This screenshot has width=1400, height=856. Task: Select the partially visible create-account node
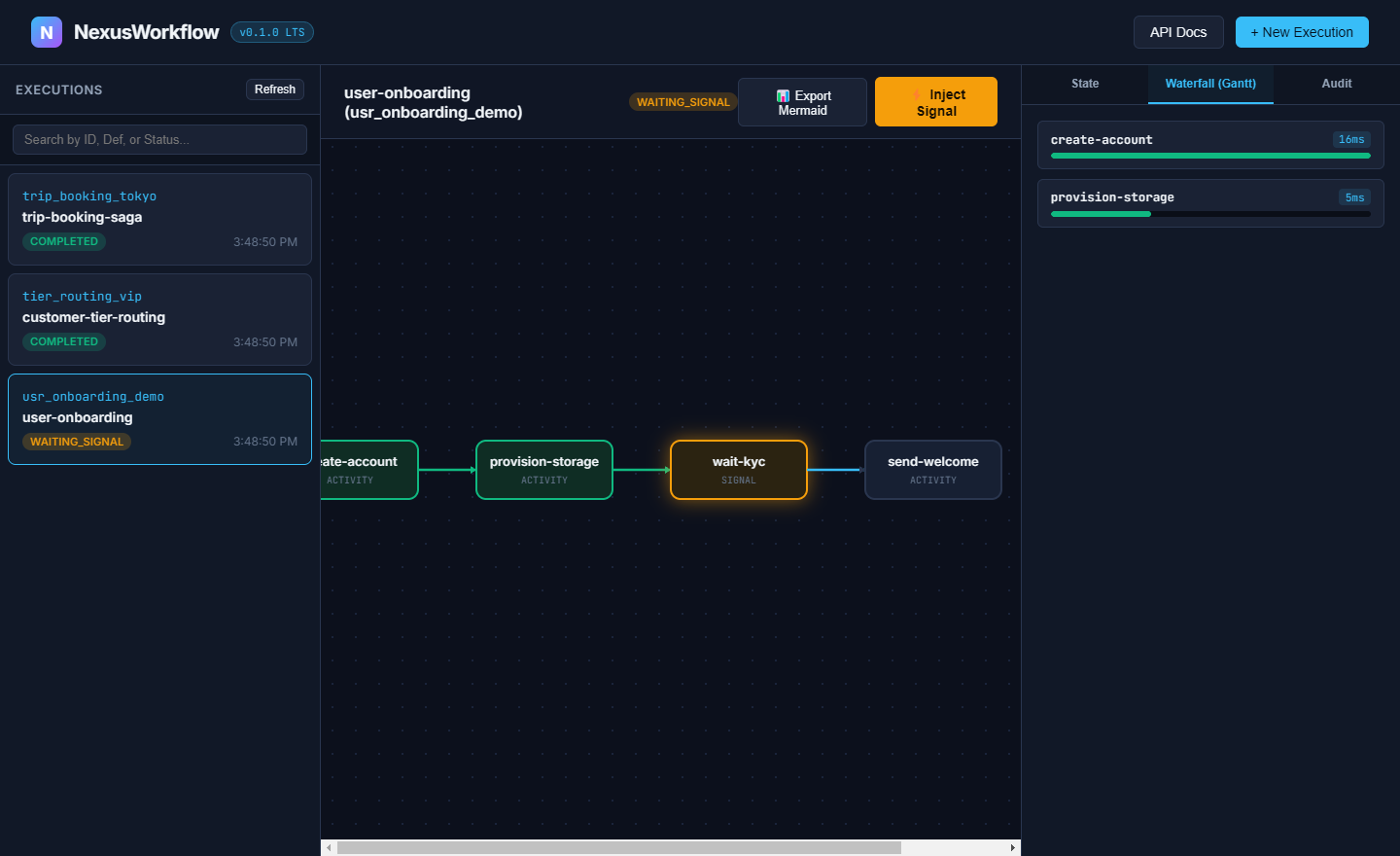tap(369, 470)
